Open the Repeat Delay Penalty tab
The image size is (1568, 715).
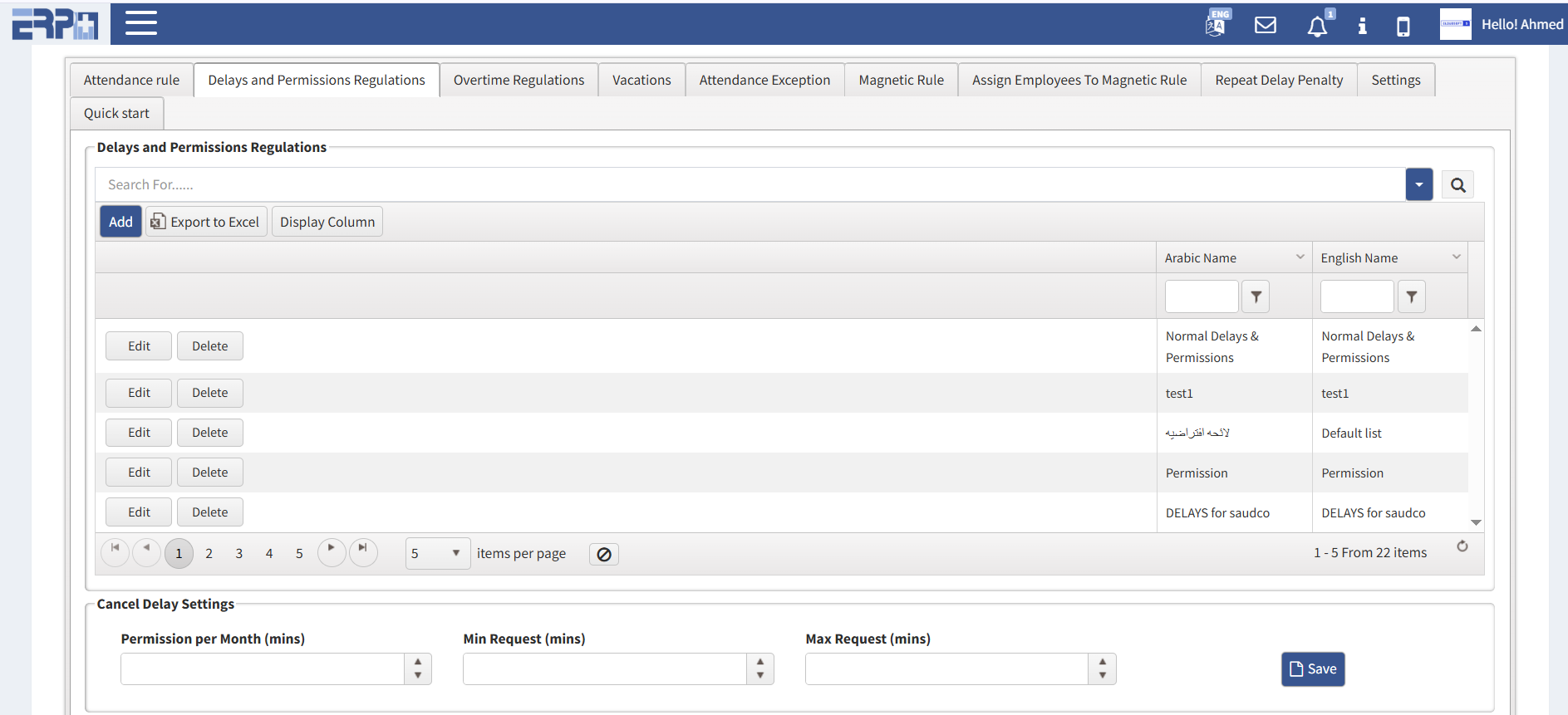1278,81
